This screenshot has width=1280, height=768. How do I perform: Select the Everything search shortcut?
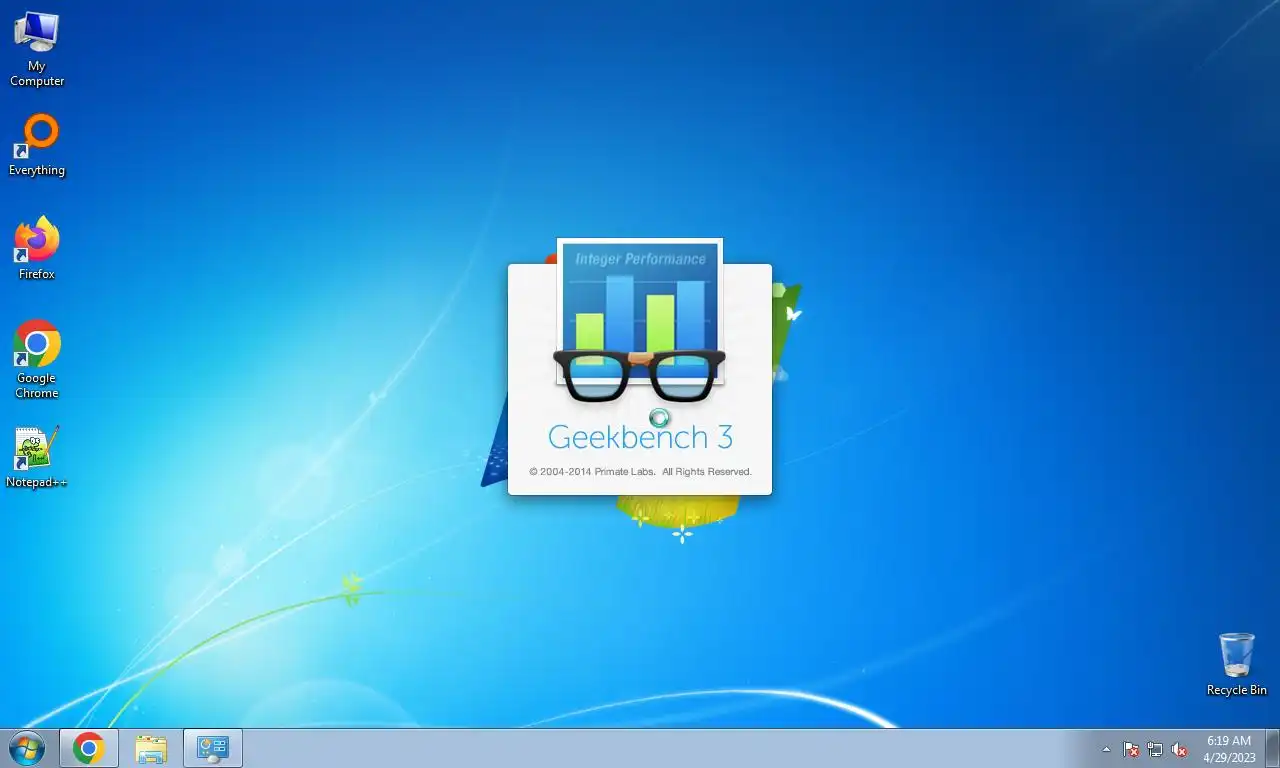point(37,146)
